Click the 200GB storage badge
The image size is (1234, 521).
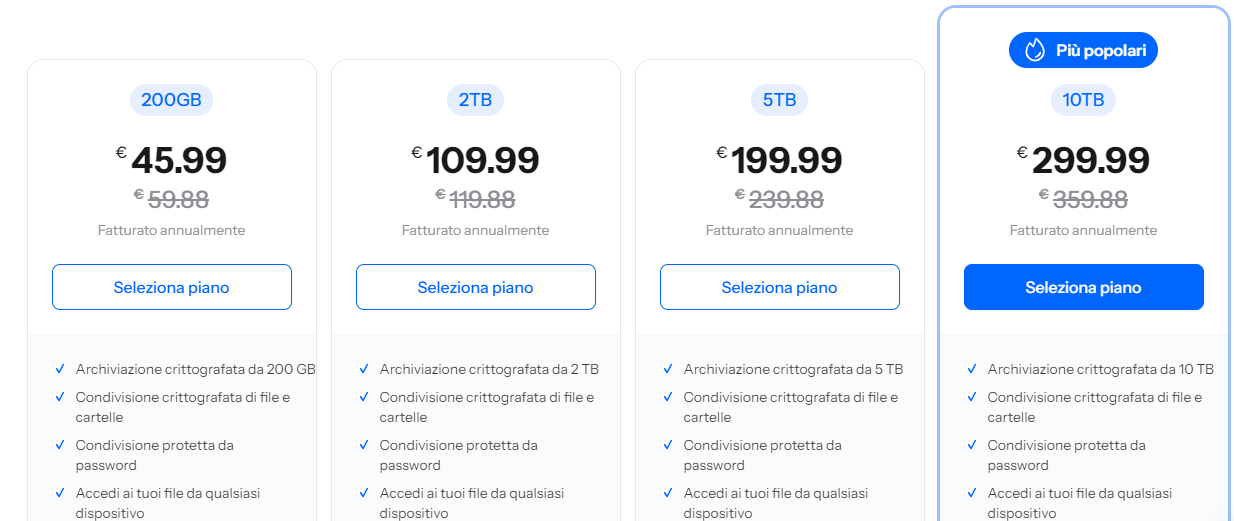[x=172, y=100]
